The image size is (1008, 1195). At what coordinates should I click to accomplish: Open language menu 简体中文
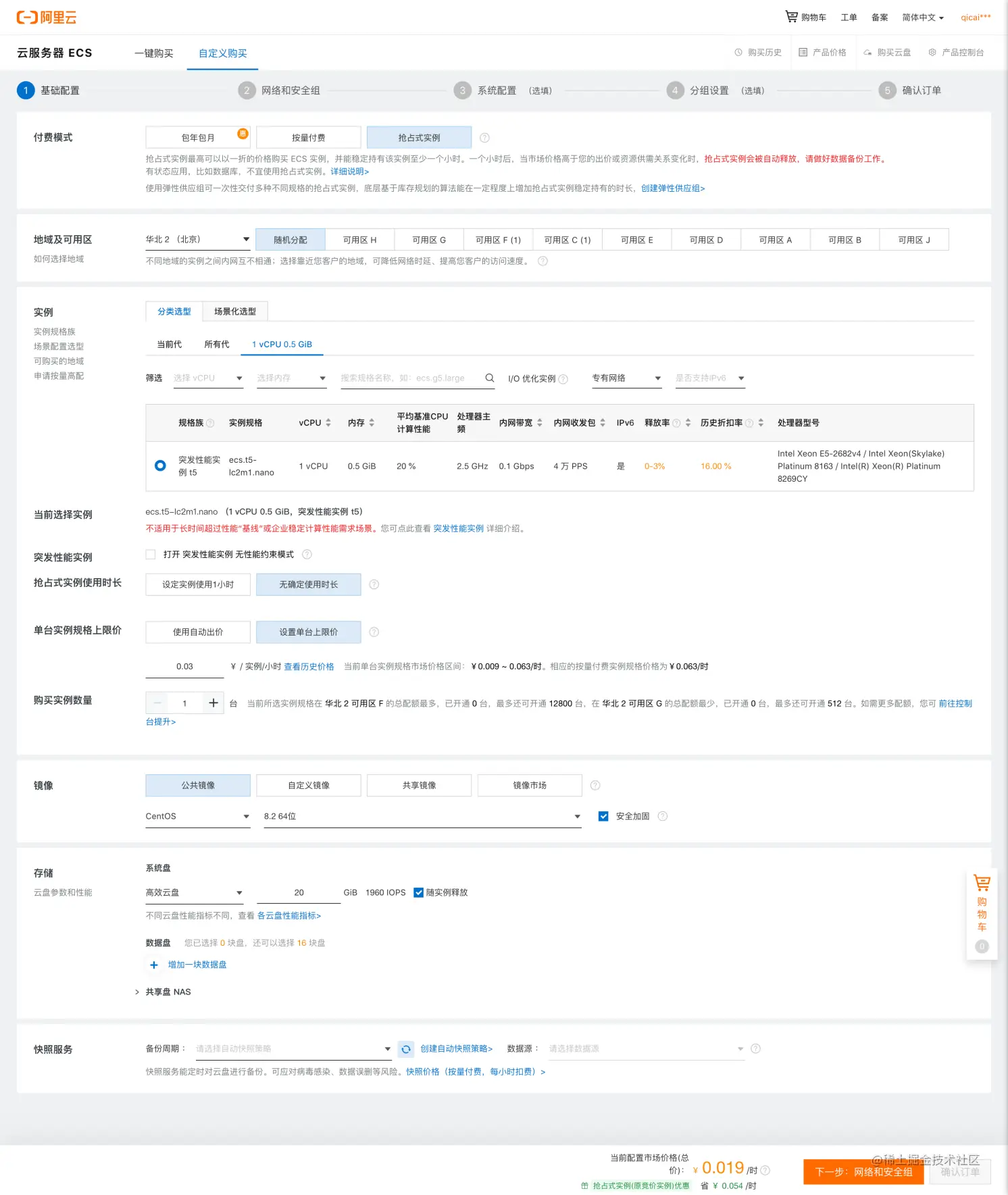coord(922,17)
